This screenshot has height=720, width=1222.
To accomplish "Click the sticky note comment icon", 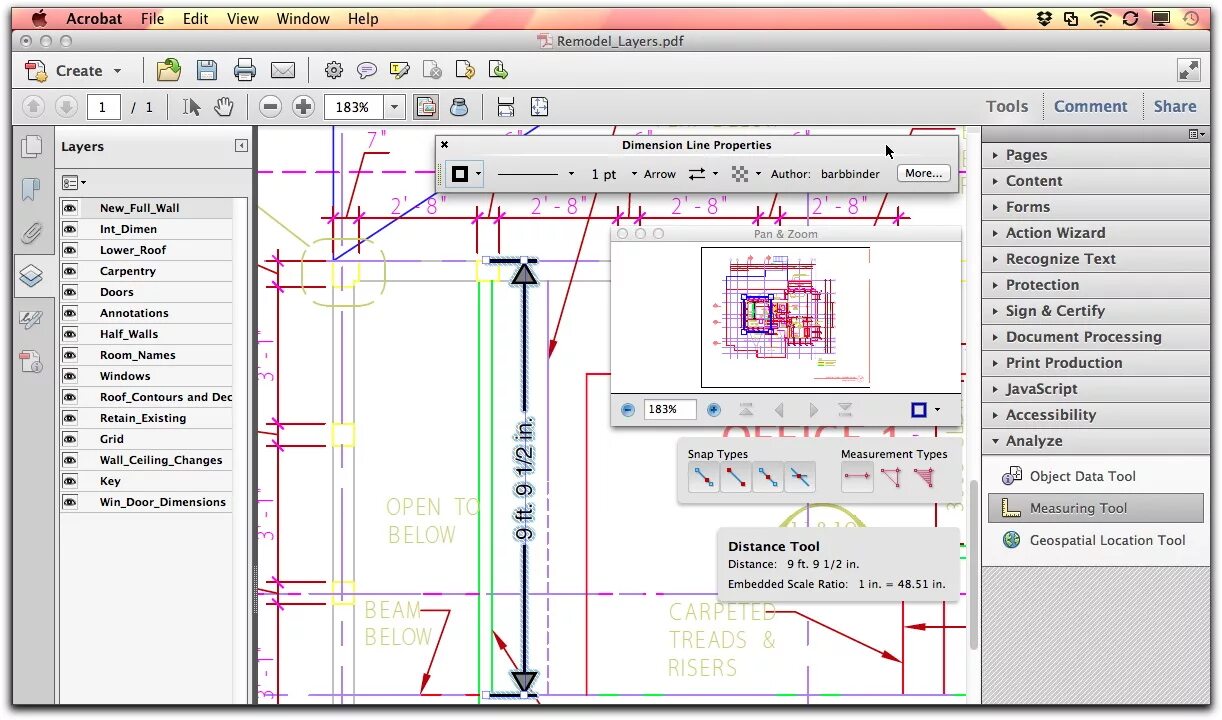I will [367, 70].
